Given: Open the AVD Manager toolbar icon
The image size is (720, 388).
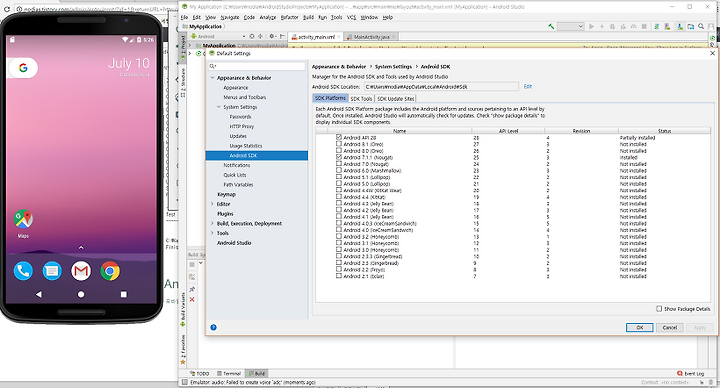Looking at the screenshot, I should pyautogui.click(x=667, y=27).
